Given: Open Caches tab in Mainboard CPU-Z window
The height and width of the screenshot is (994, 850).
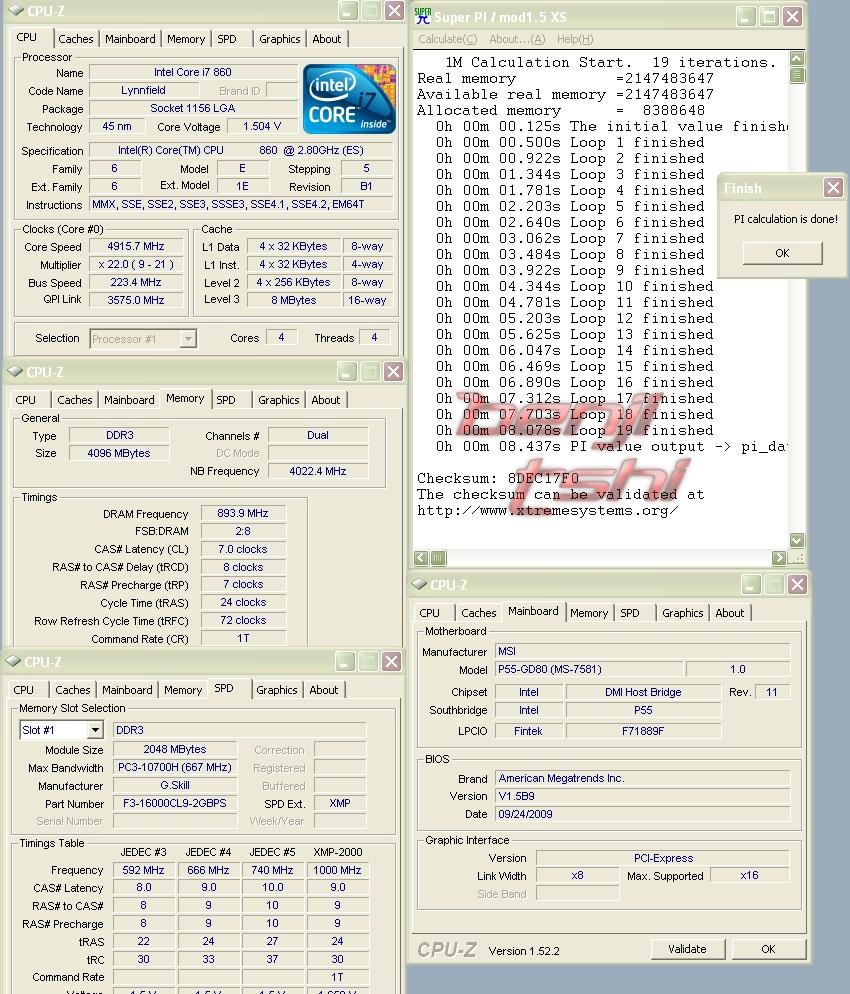Looking at the screenshot, I should pos(479,613).
